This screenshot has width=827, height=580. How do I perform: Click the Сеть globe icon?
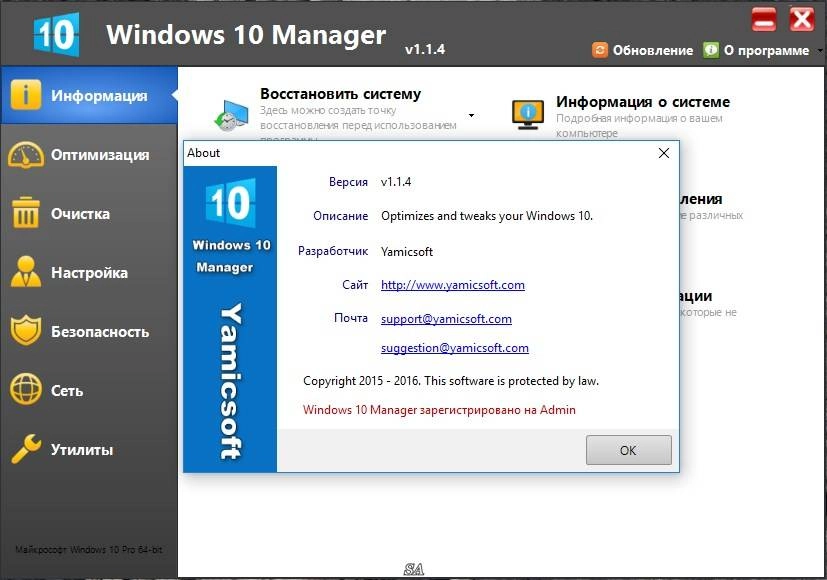tap(25, 389)
